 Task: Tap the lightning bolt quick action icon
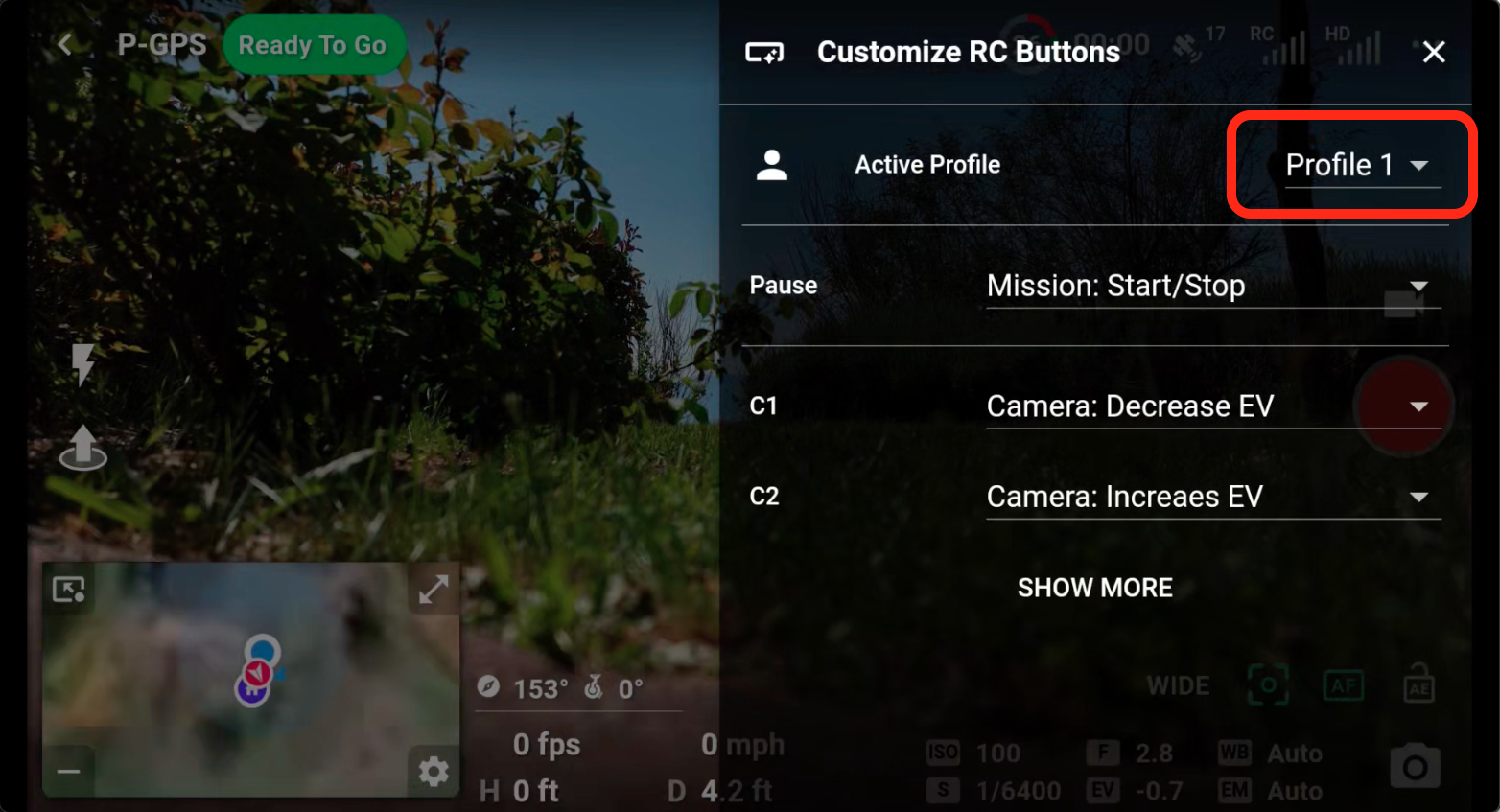tap(83, 364)
